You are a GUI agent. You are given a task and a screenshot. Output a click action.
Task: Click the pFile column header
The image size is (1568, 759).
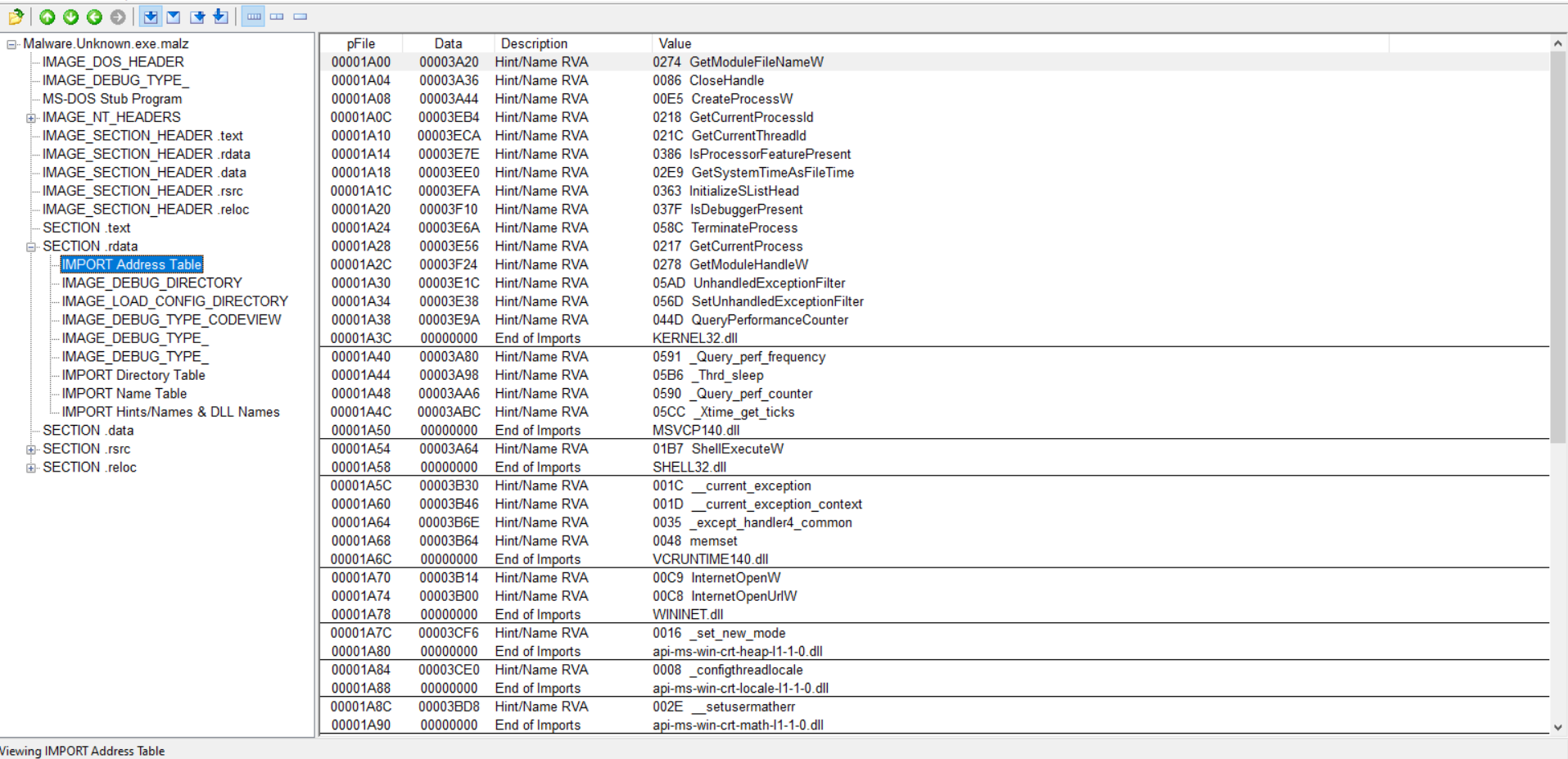point(360,43)
